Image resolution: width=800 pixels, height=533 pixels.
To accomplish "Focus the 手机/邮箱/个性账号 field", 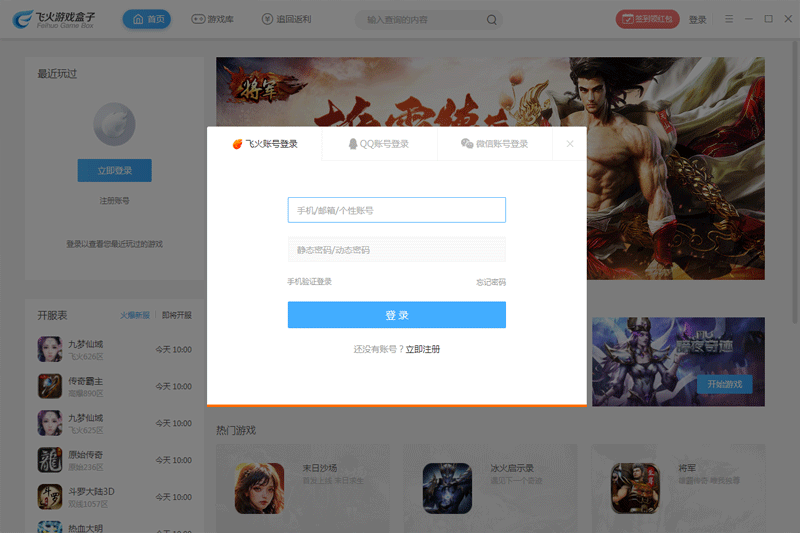I will pos(396,210).
